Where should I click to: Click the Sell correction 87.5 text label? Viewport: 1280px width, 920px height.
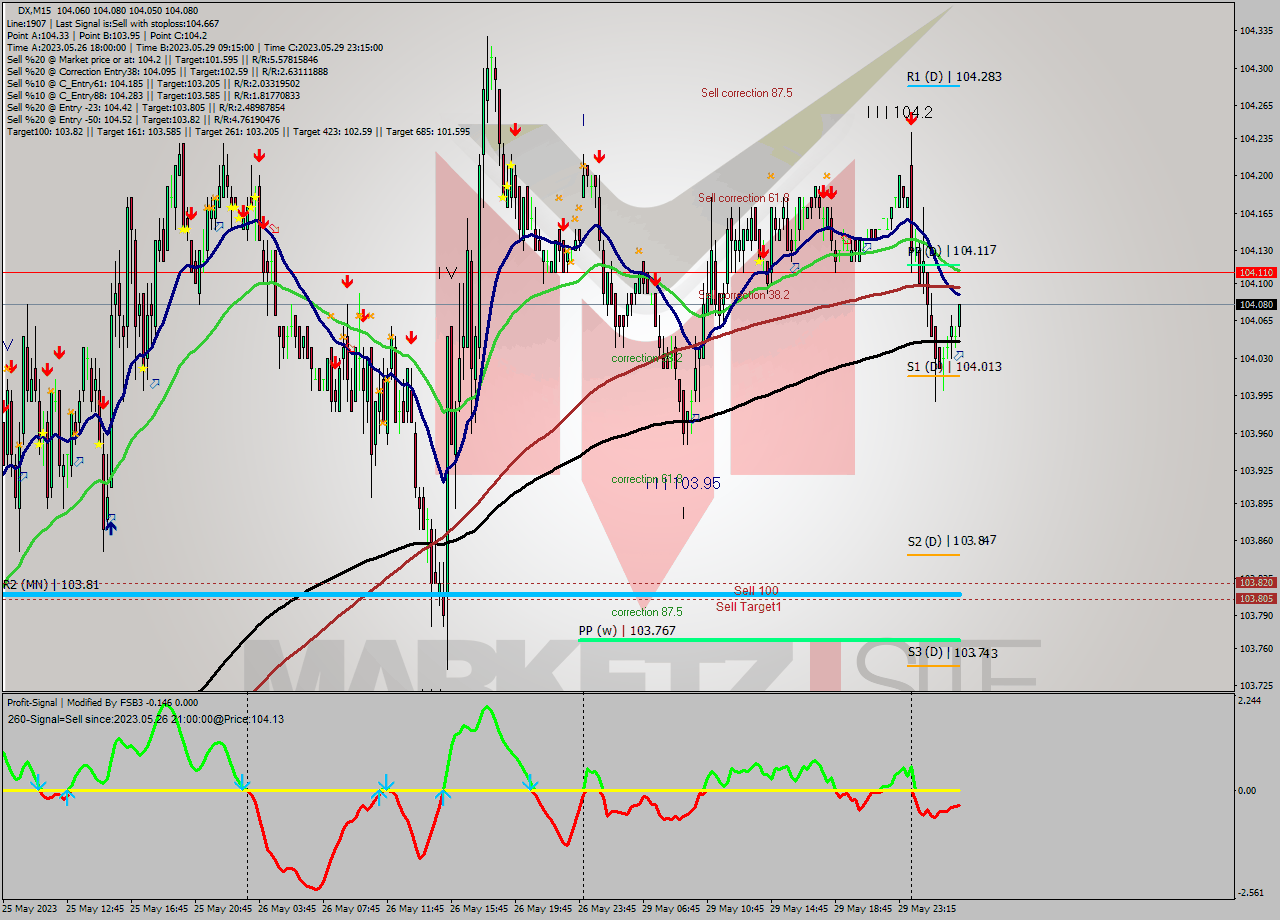[746, 93]
